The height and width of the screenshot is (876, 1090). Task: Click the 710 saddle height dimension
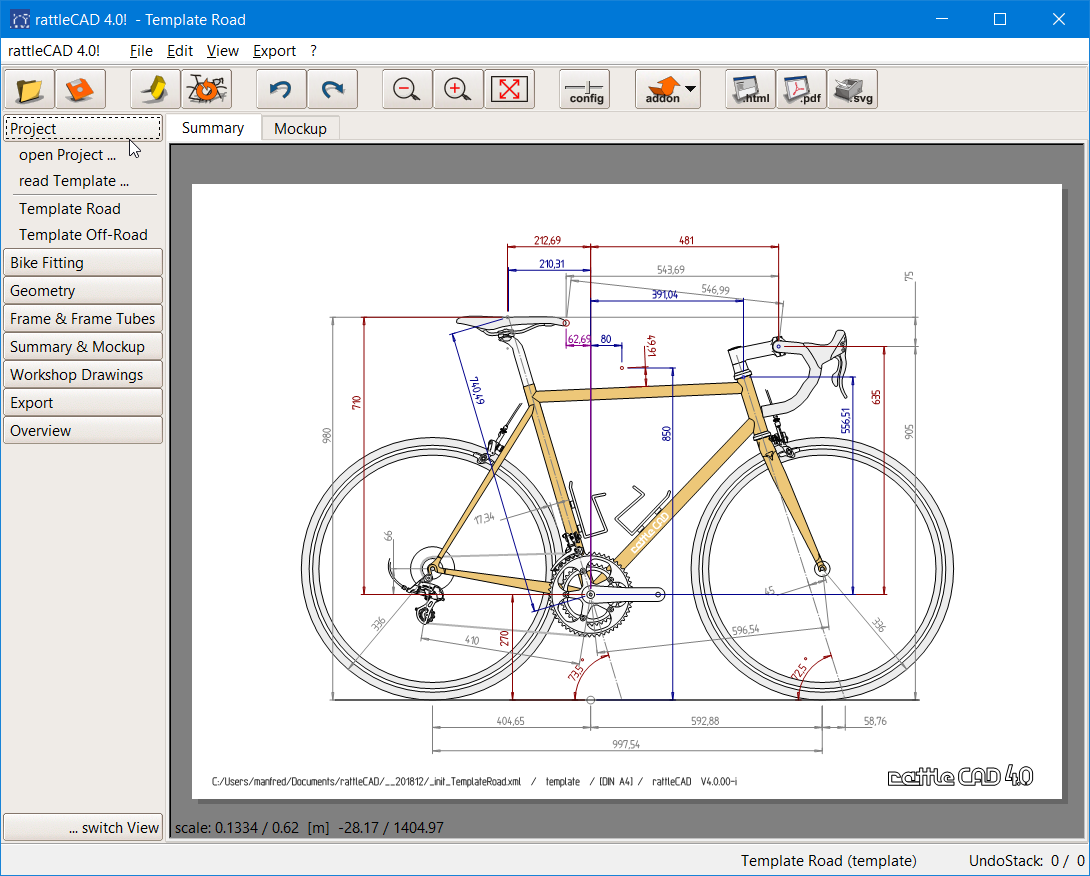(x=356, y=403)
